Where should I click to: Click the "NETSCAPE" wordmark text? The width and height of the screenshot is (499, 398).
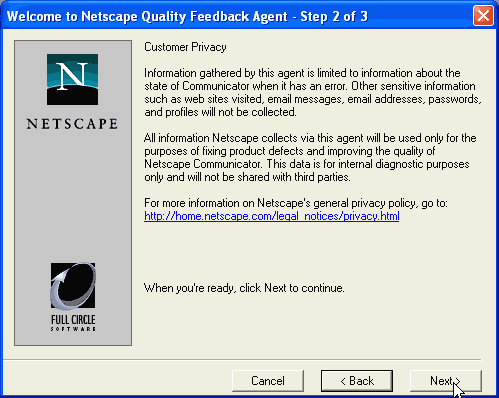click(x=72, y=124)
